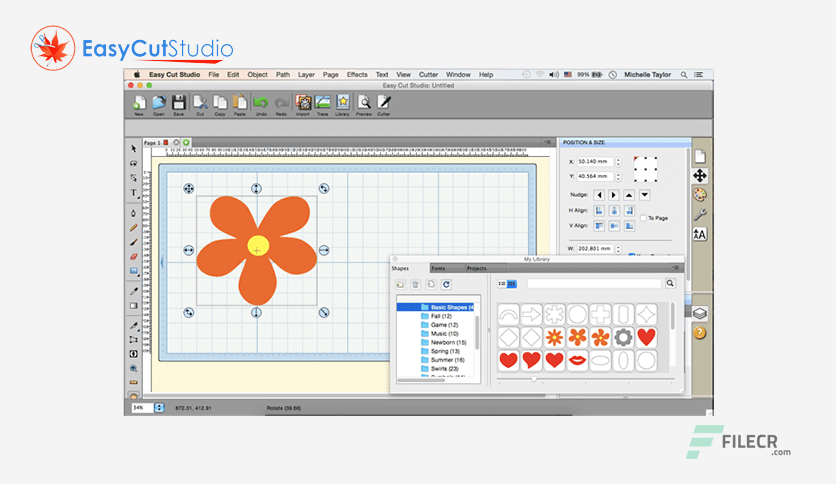
Task: Nudge the object up
Action: click(x=629, y=195)
